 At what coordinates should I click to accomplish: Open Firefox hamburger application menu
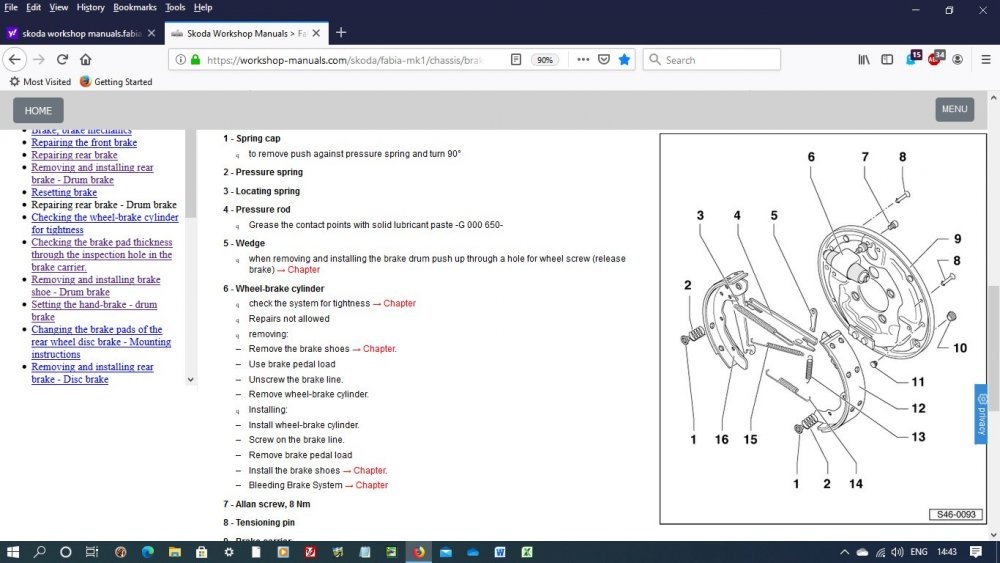pos(986,59)
